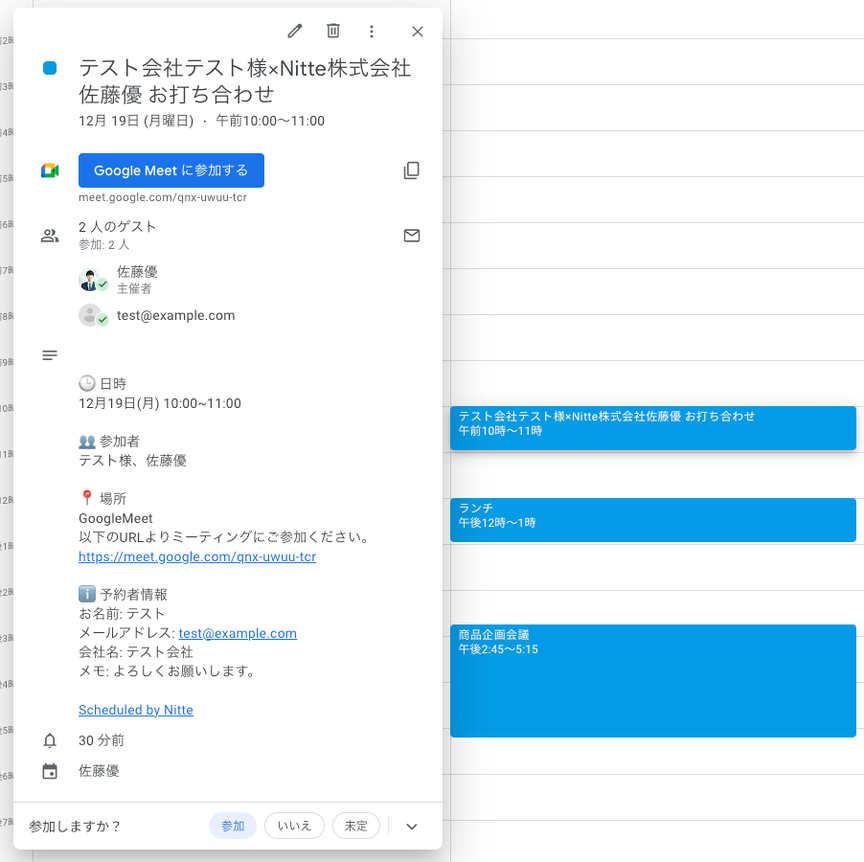Open the お打ち合わせ event block in calendar
Viewport: 864px width, 862px height.
point(653,428)
